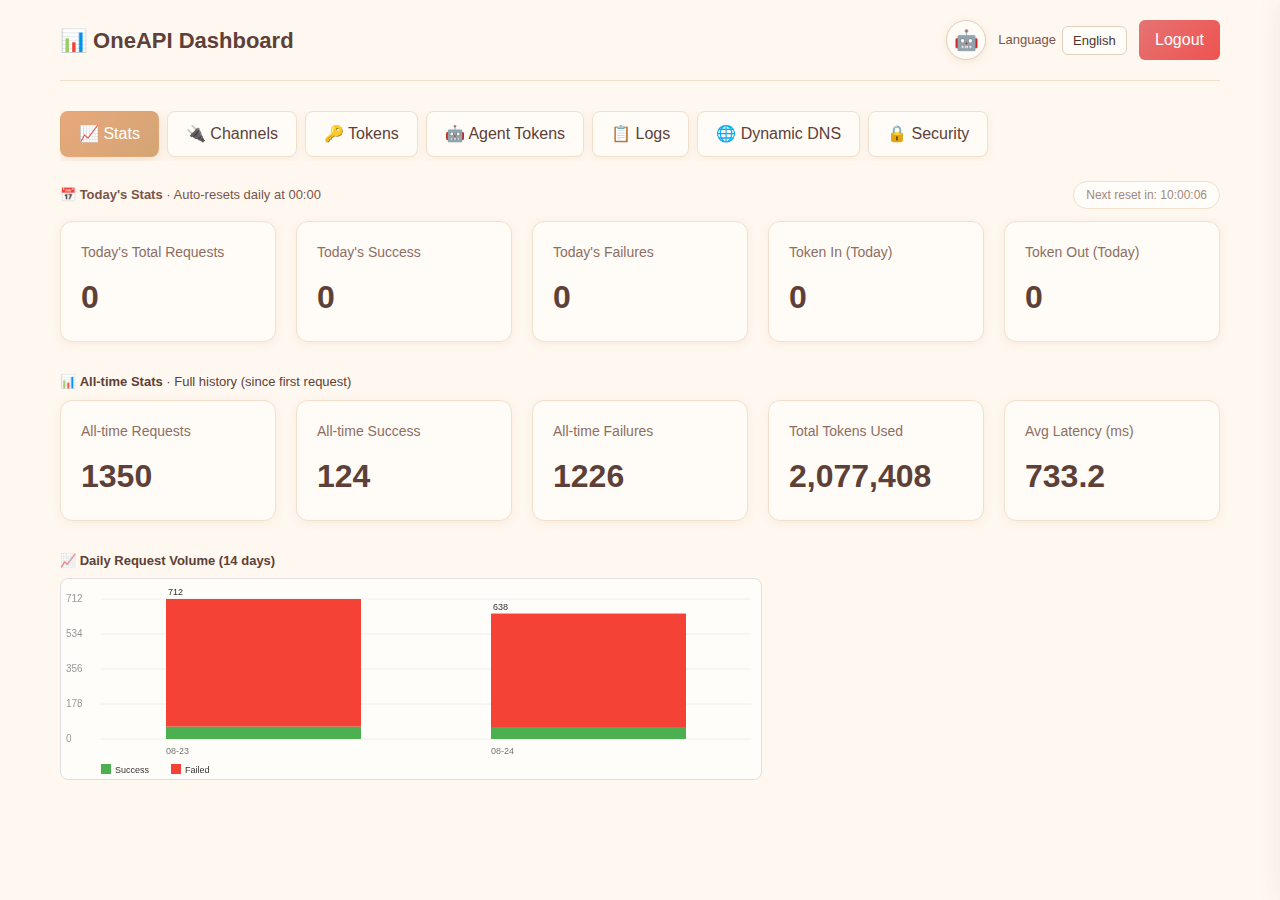Click the Total Tokens Used value 2,077,408
Image resolution: width=1280 pixels, height=900 pixels.
(x=860, y=476)
